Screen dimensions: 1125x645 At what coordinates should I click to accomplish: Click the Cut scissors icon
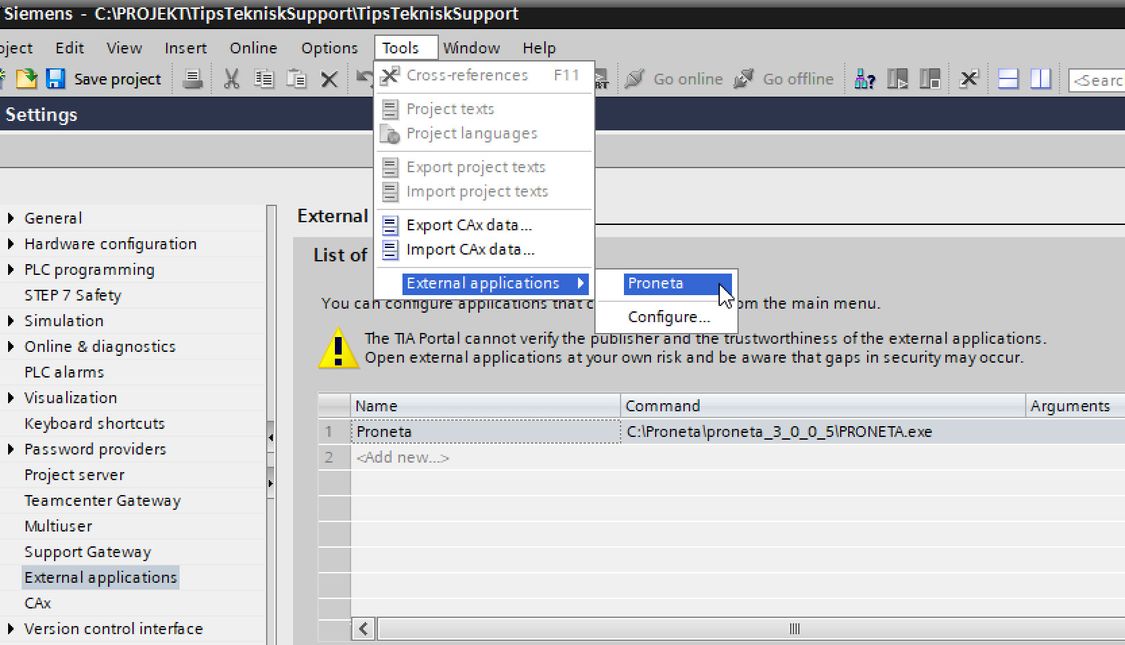[231, 78]
